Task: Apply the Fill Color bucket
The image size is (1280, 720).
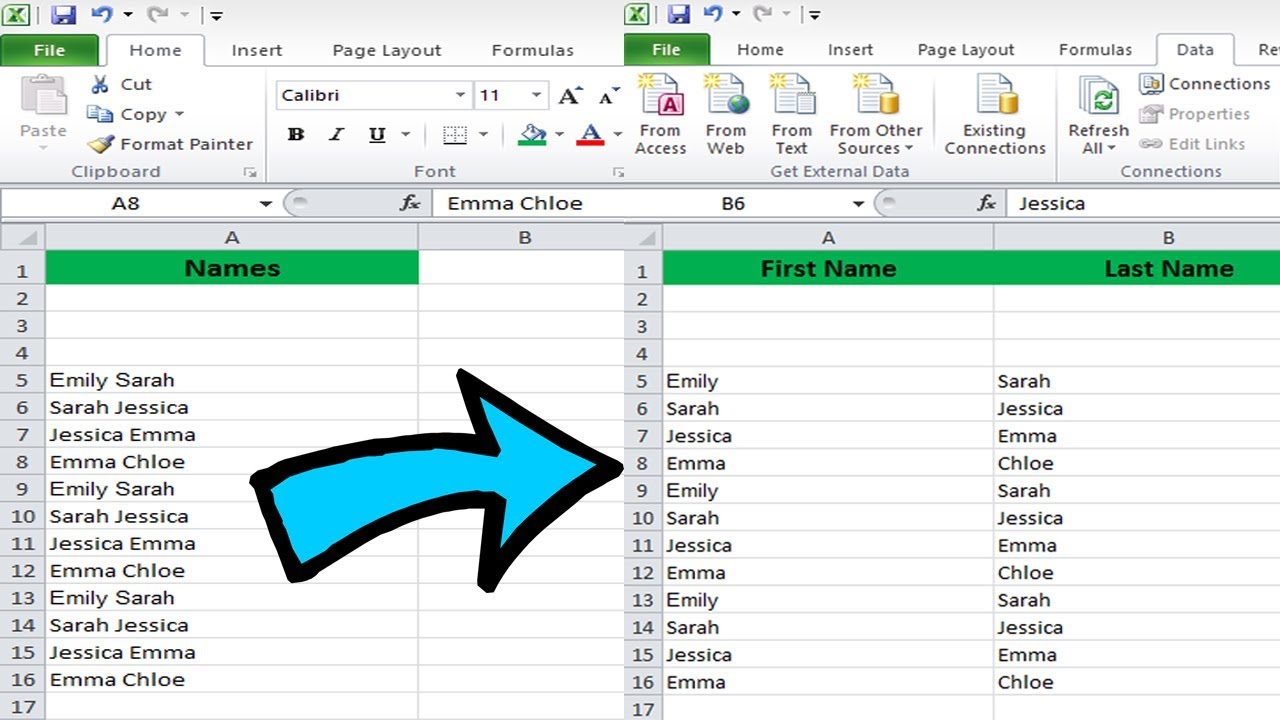Action: pyautogui.click(x=533, y=135)
